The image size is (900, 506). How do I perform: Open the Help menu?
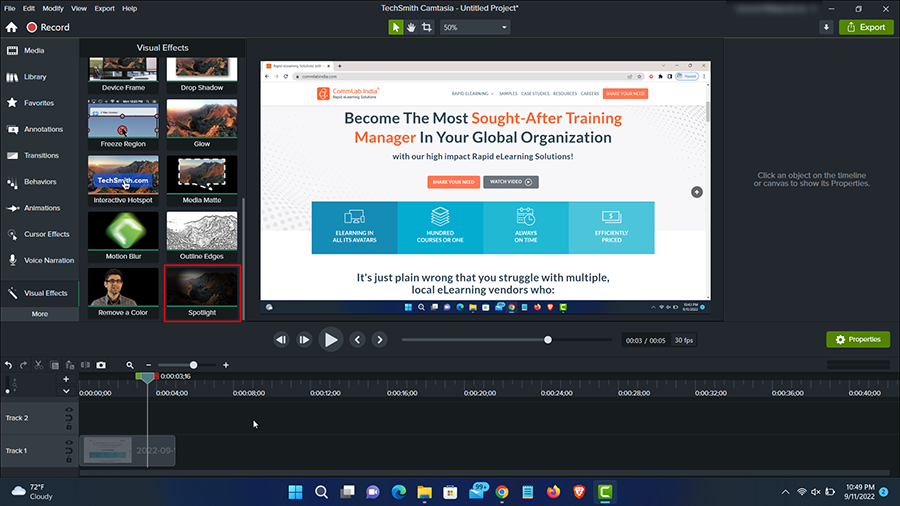[130, 9]
